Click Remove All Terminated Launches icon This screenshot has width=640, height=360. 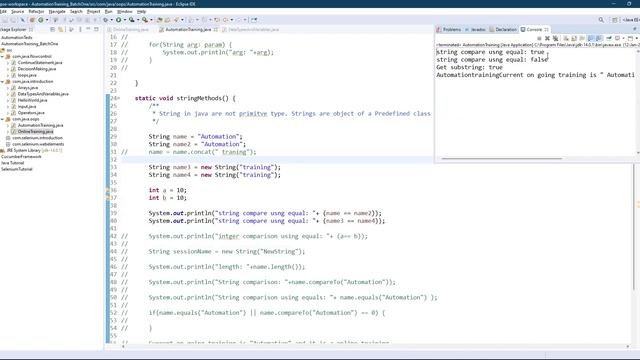tap(556, 38)
